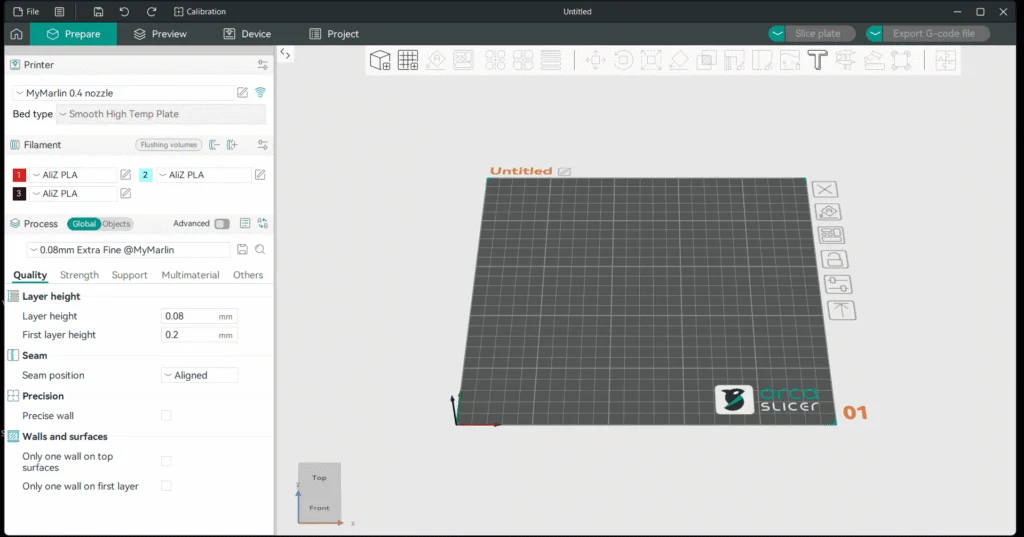Click the plate lock icon

tap(834, 259)
